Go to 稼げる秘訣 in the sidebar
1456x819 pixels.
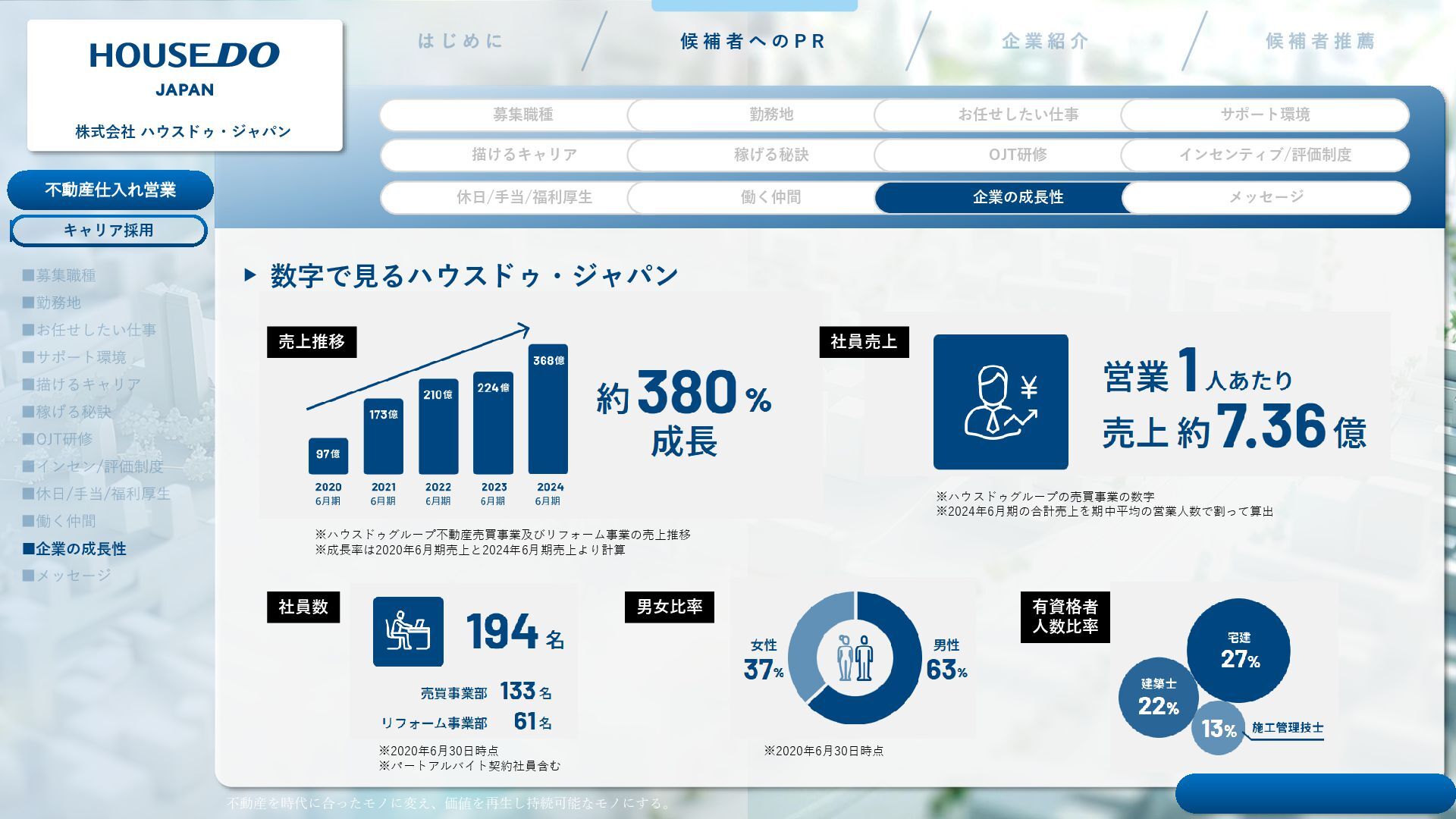pyautogui.click(x=67, y=412)
